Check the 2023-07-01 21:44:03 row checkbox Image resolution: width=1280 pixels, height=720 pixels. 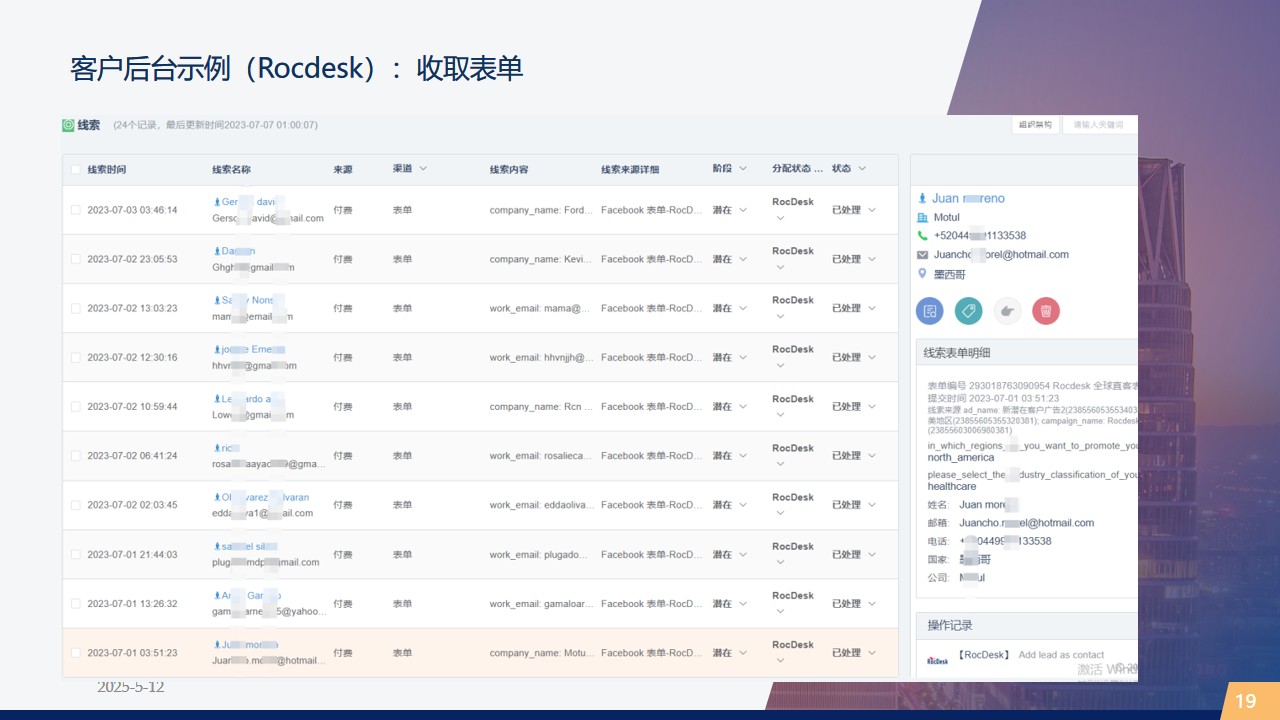click(x=76, y=554)
